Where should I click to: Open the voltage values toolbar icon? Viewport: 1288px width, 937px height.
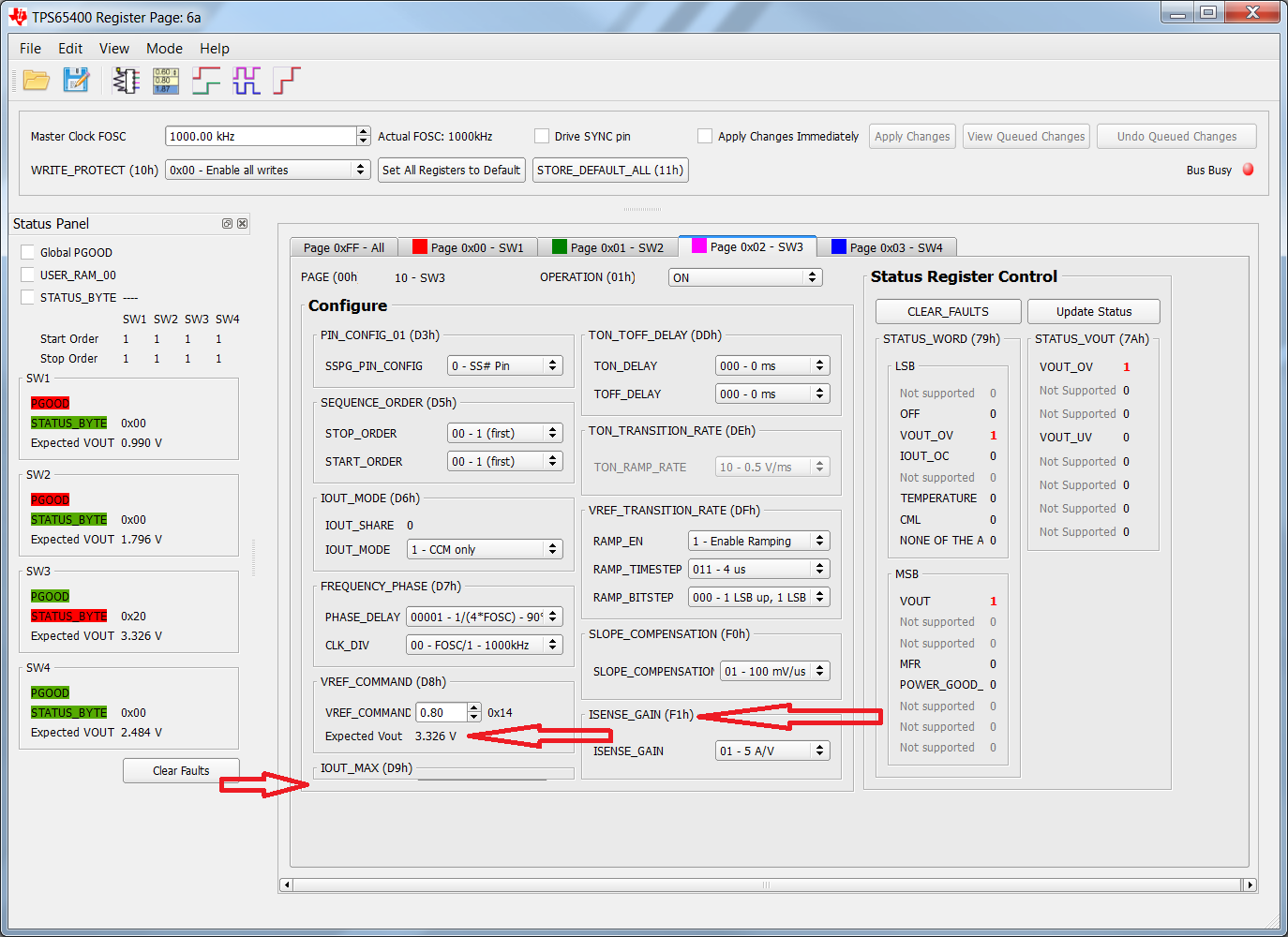pyautogui.click(x=165, y=81)
